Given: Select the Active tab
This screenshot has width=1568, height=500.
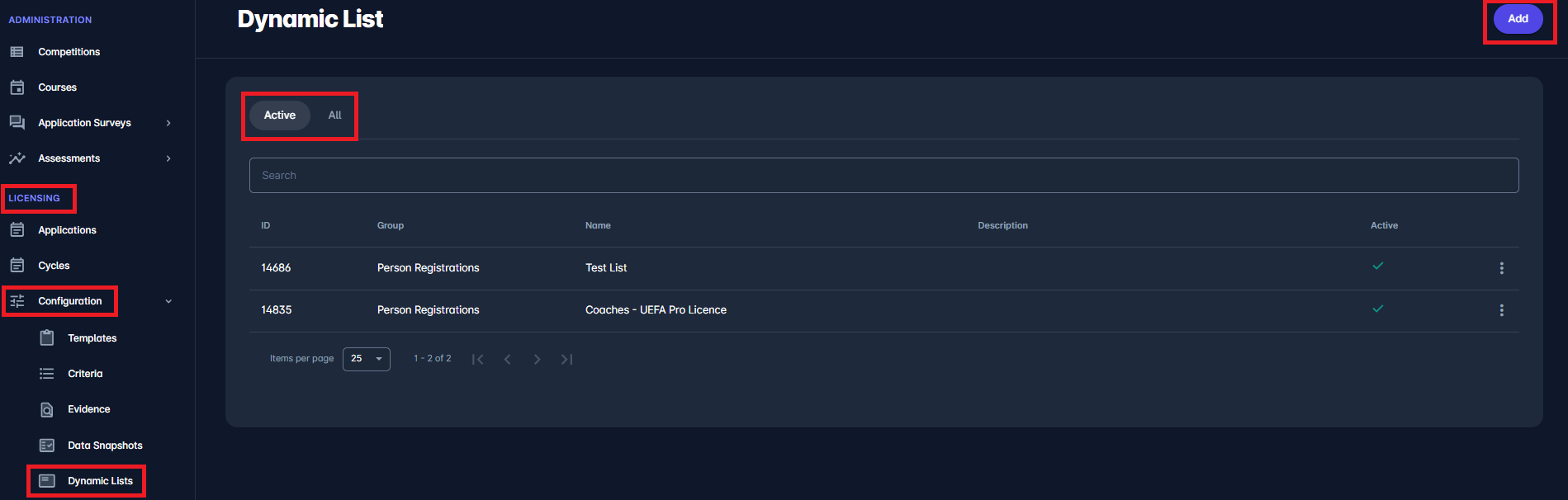Looking at the screenshot, I should pos(279,116).
